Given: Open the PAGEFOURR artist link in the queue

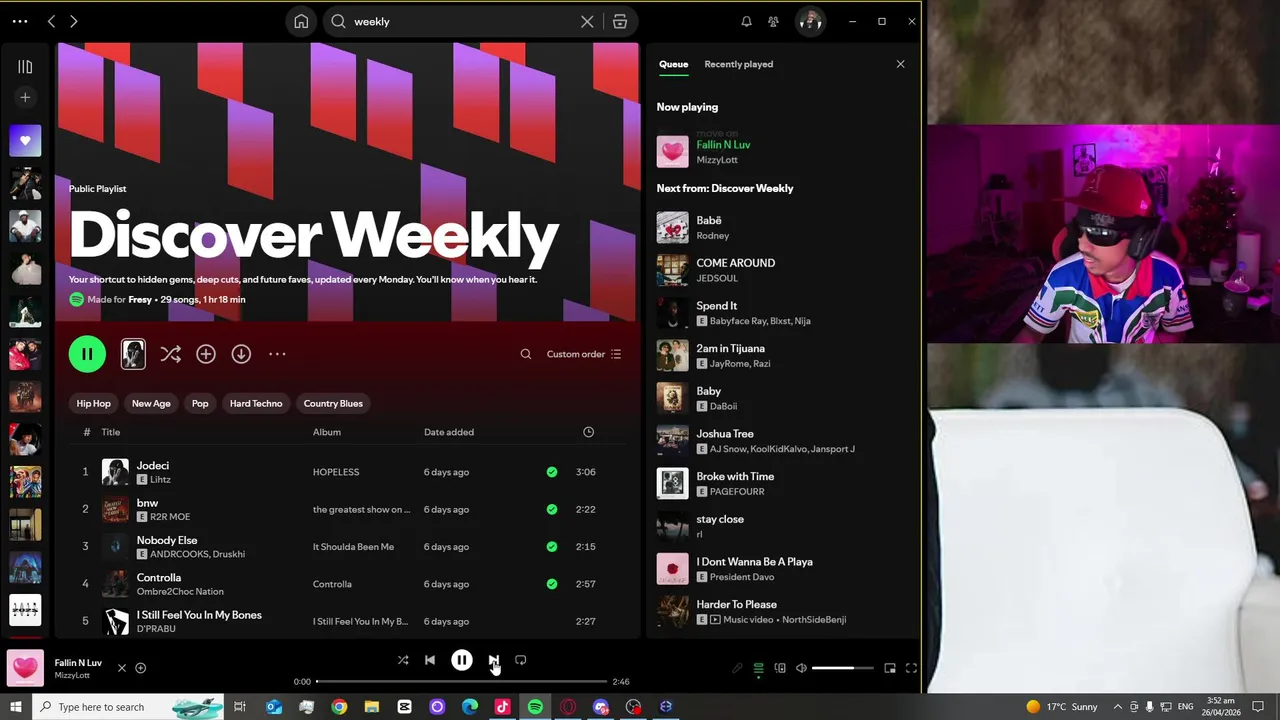Looking at the screenshot, I should [737, 492].
